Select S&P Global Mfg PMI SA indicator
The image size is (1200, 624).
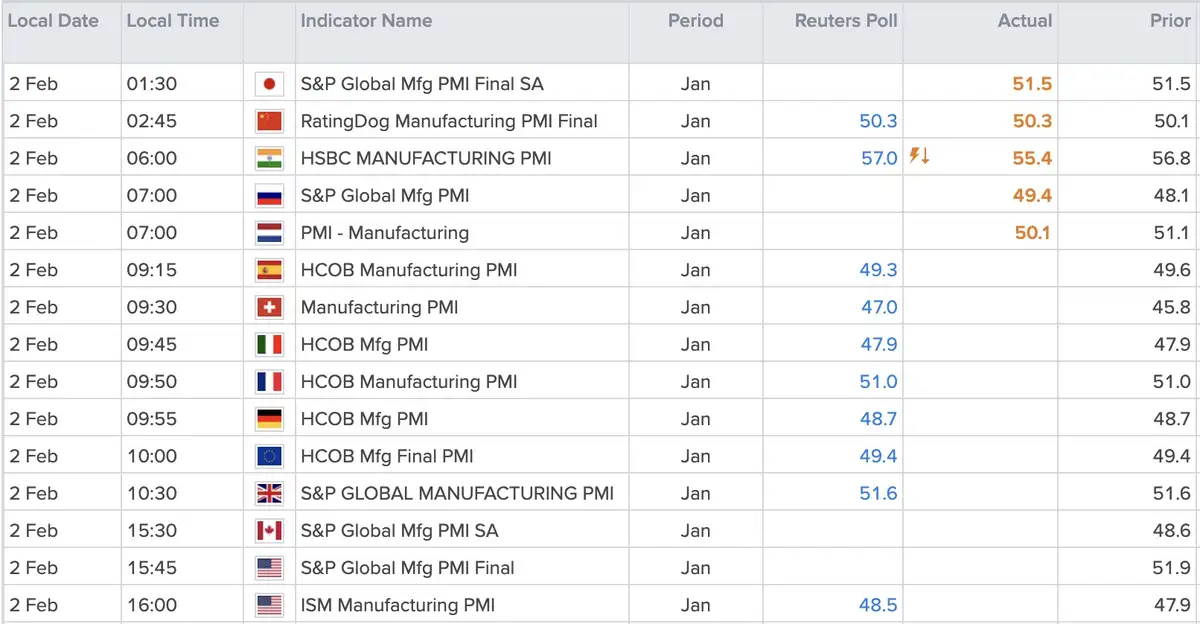pyautogui.click(x=399, y=530)
